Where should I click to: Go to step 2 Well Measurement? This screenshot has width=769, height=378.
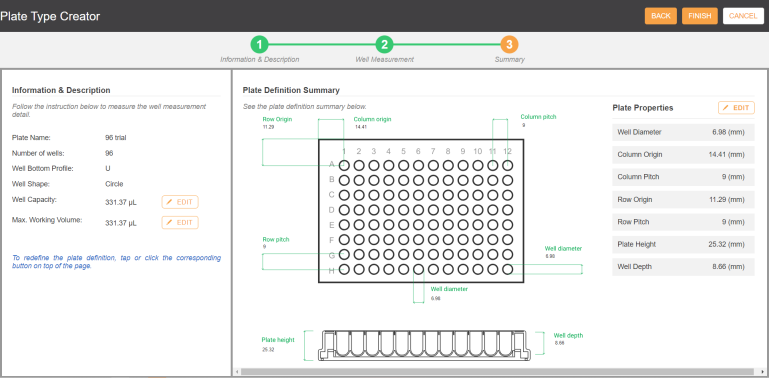384,45
